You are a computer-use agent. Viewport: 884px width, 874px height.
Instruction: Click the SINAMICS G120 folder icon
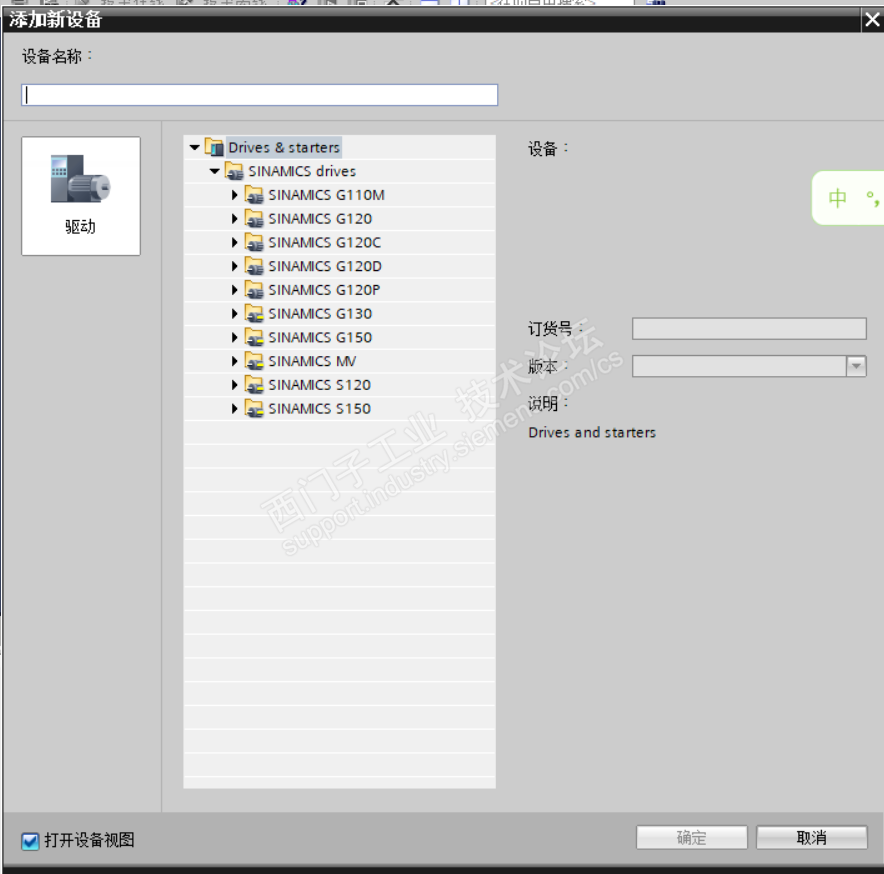[x=254, y=218]
